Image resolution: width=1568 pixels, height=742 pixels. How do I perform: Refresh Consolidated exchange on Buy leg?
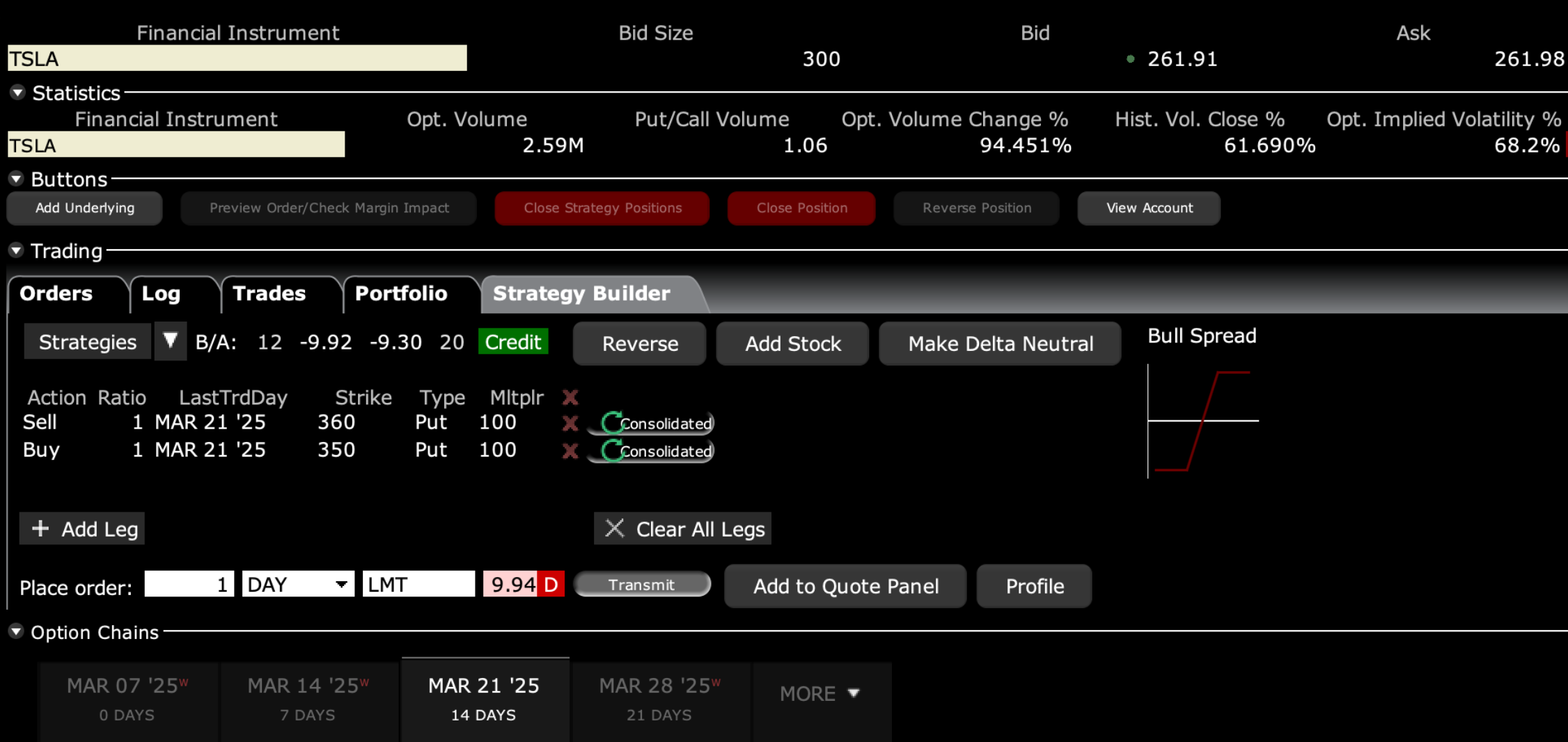click(611, 451)
